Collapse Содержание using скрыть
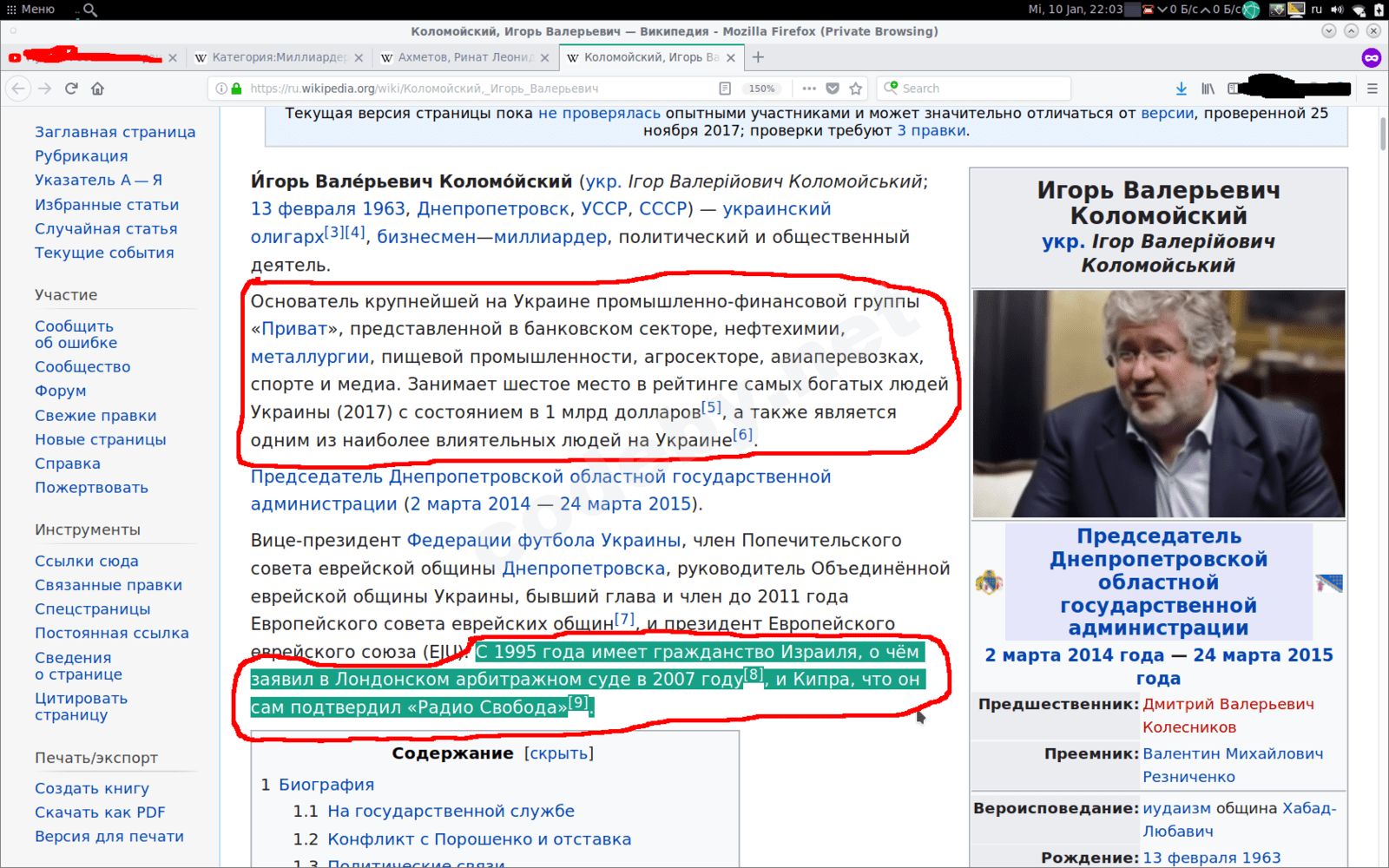Image resolution: width=1389 pixels, height=868 pixels. [x=559, y=753]
